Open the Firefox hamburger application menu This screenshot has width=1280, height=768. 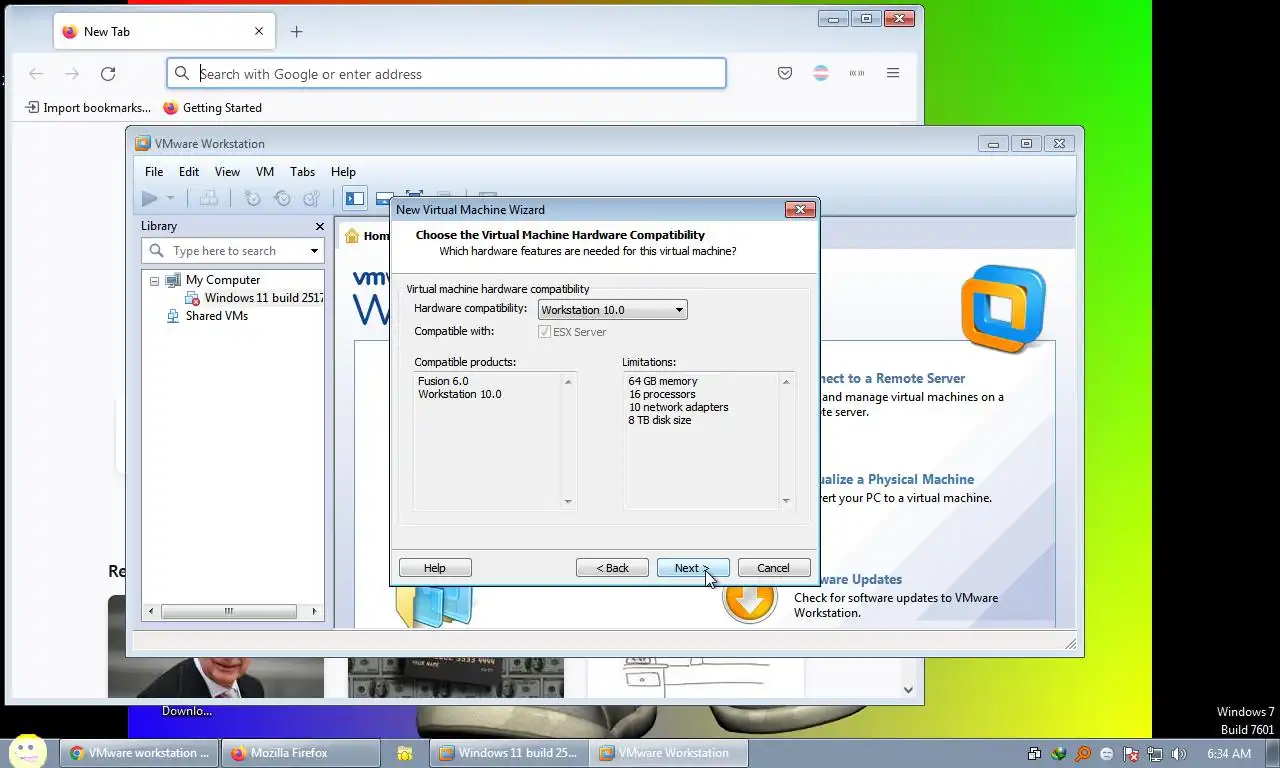tap(893, 74)
